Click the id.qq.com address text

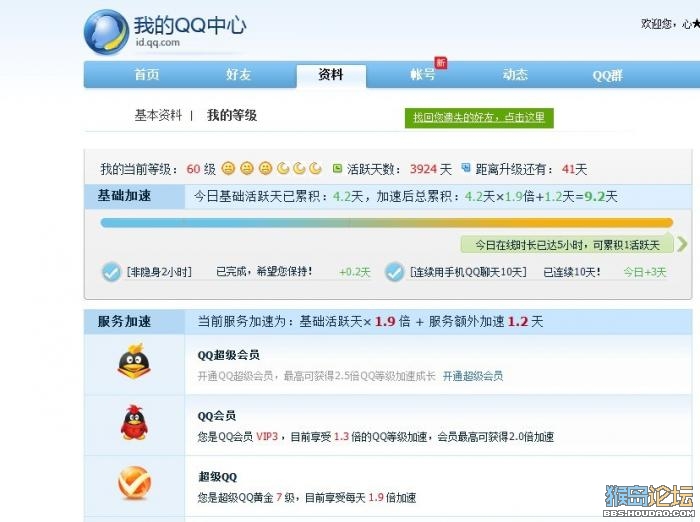click(x=158, y=42)
